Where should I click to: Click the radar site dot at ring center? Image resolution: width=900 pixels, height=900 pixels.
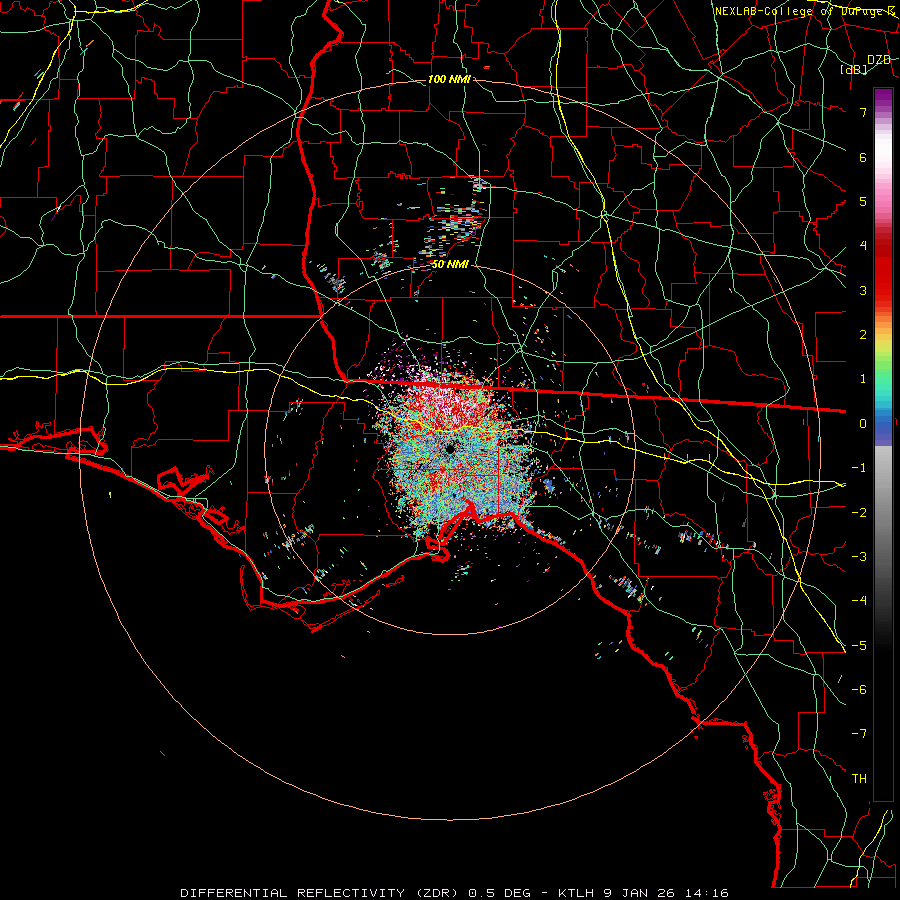point(450,449)
